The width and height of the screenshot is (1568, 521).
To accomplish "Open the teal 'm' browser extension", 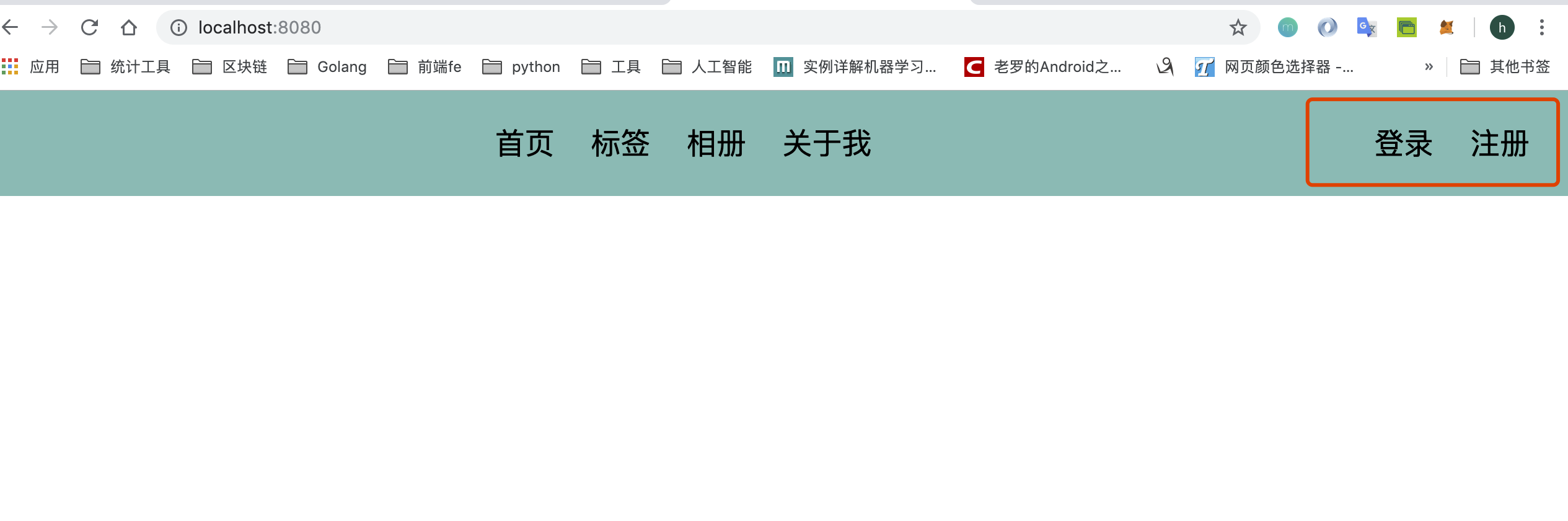I will click(x=1287, y=27).
